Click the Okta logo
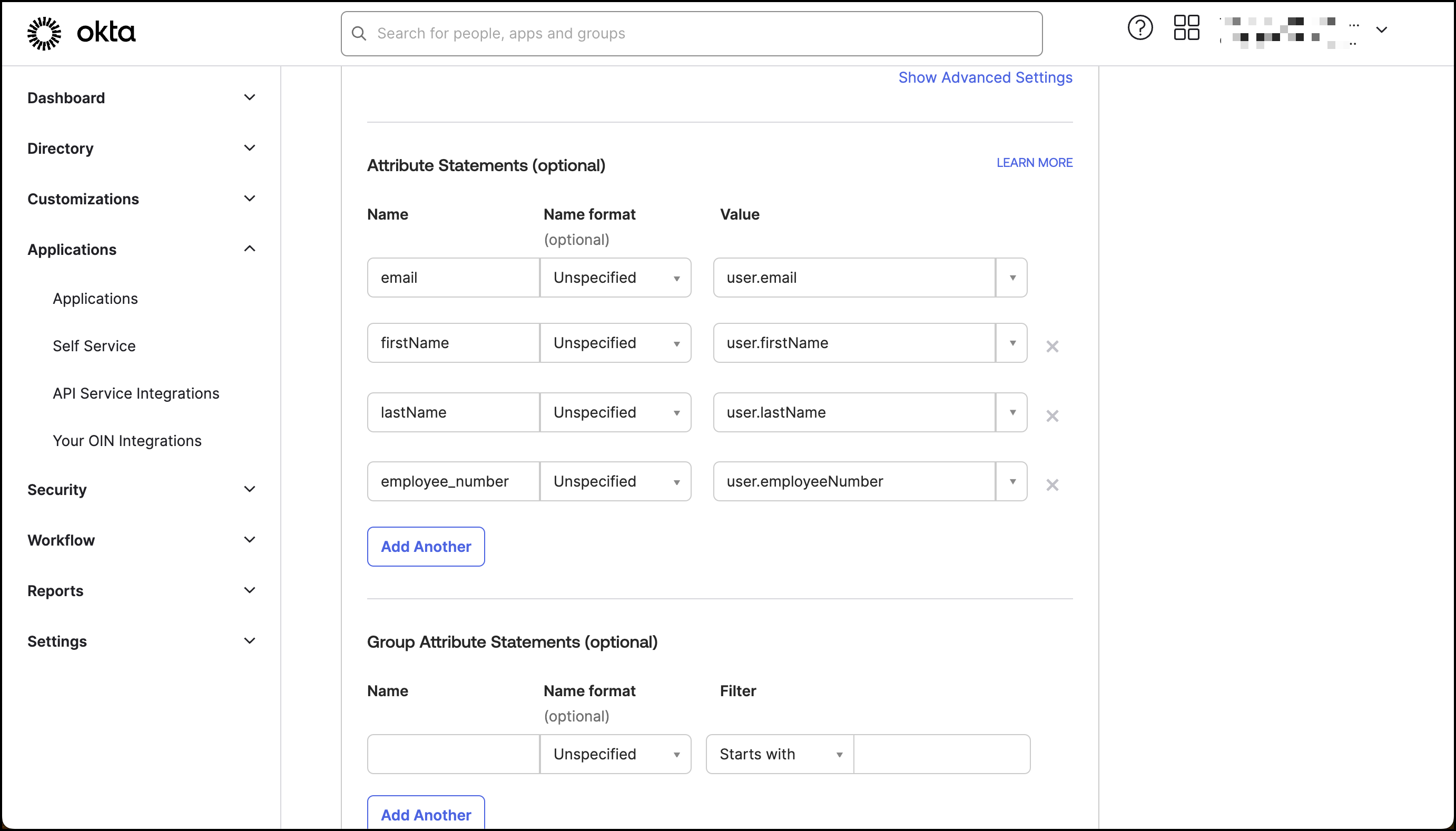1456x831 pixels. pyautogui.click(x=82, y=33)
